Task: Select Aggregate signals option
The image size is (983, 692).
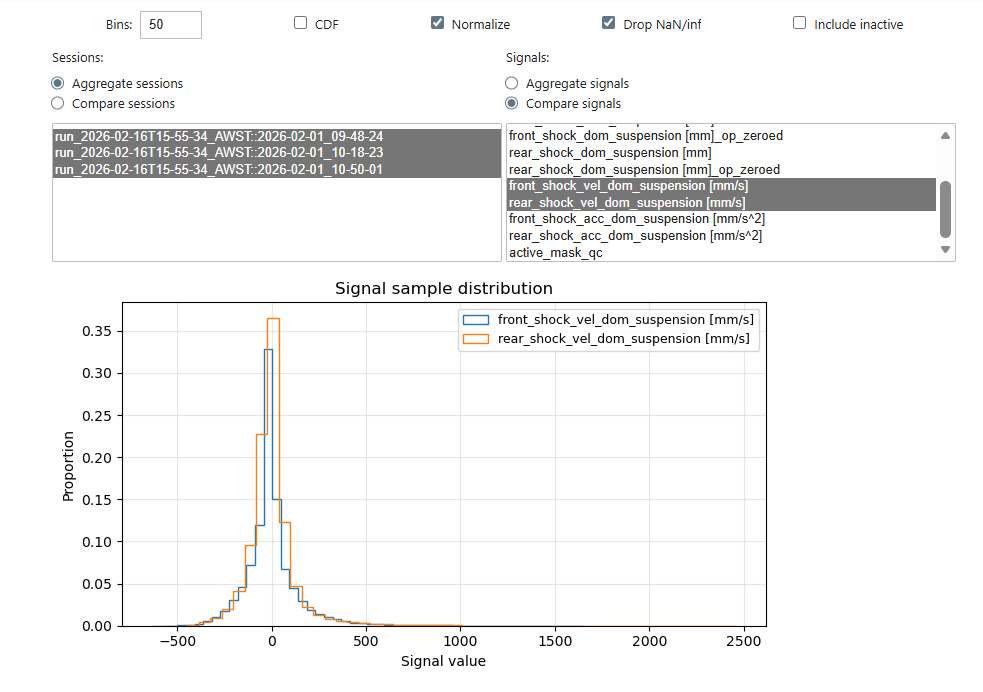Action: click(x=511, y=83)
